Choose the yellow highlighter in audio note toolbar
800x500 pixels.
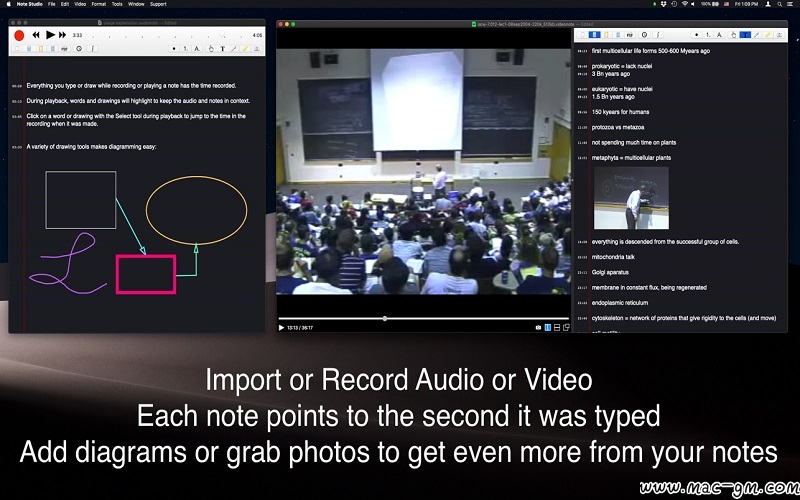tap(245, 48)
